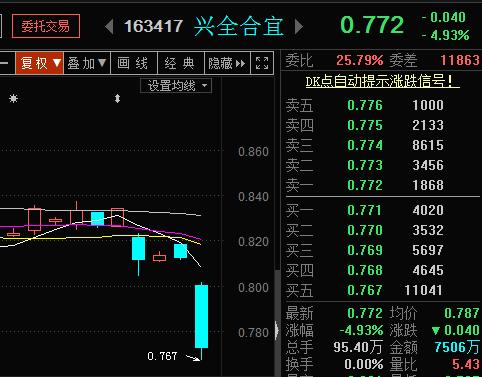Image resolution: width=482 pixels, height=377 pixels.
Task: Click 委比 value 25.79%
Action: pos(360,60)
